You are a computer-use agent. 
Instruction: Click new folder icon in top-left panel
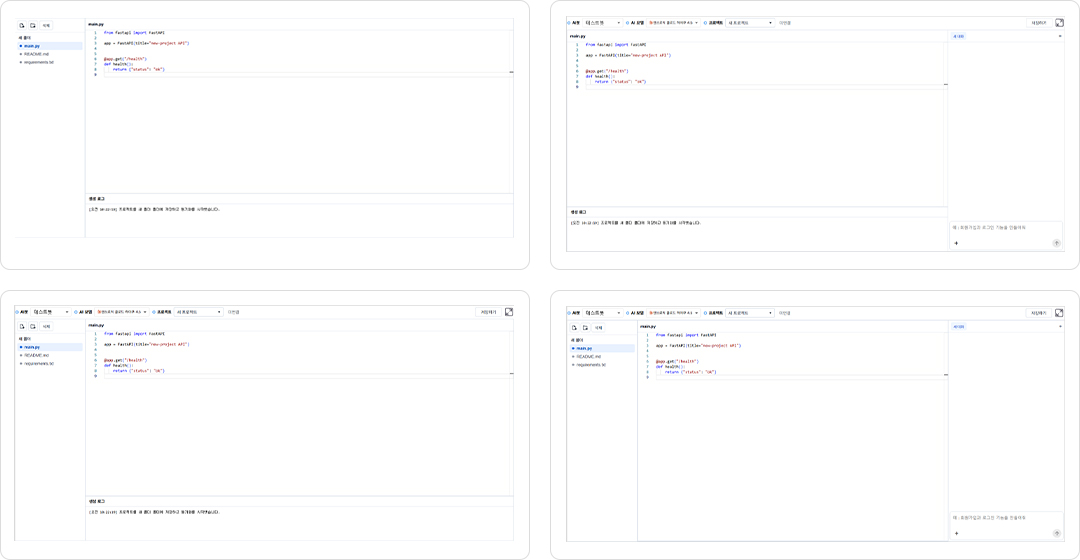pyautogui.click(x=32, y=25)
